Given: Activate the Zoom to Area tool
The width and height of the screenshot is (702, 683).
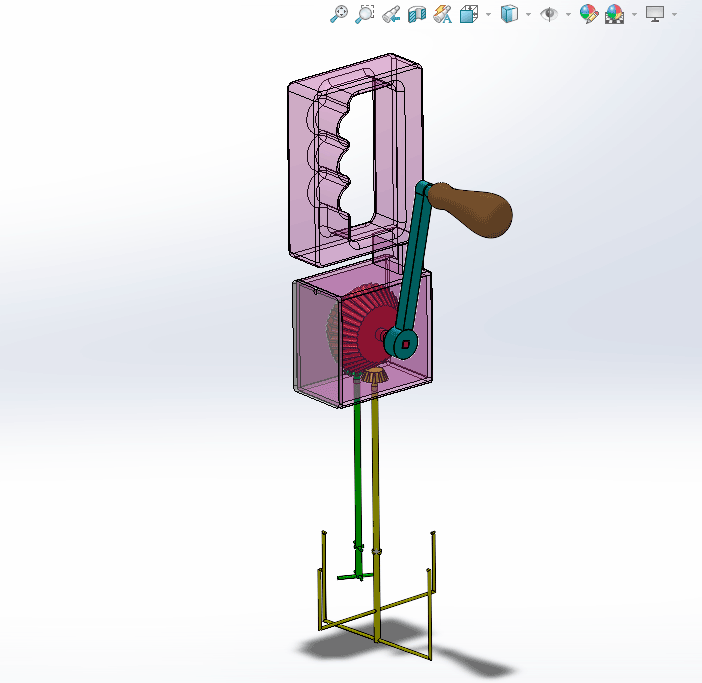Looking at the screenshot, I should tap(364, 14).
